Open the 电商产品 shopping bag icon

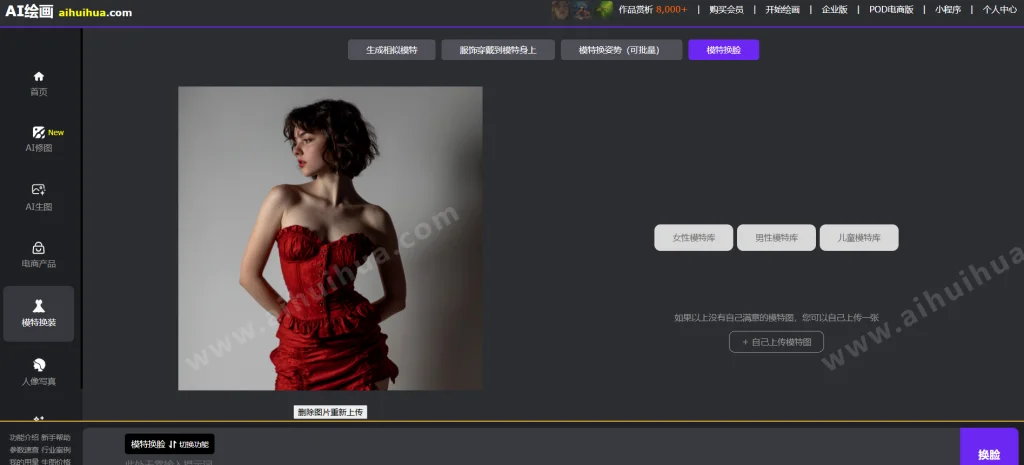pyautogui.click(x=39, y=248)
